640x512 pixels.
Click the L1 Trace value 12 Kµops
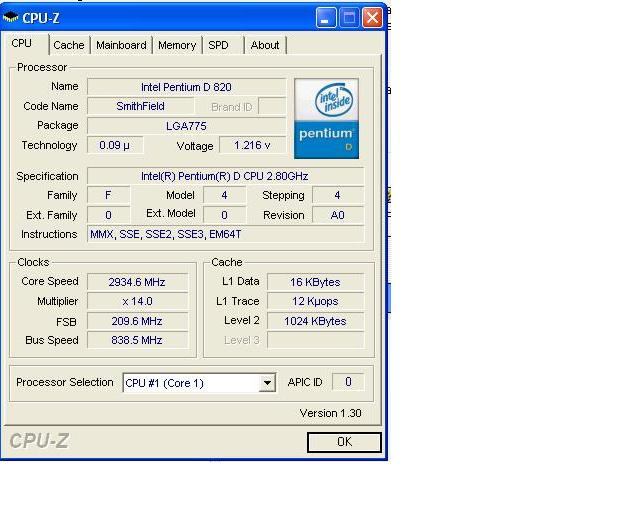pyautogui.click(x=315, y=301)
